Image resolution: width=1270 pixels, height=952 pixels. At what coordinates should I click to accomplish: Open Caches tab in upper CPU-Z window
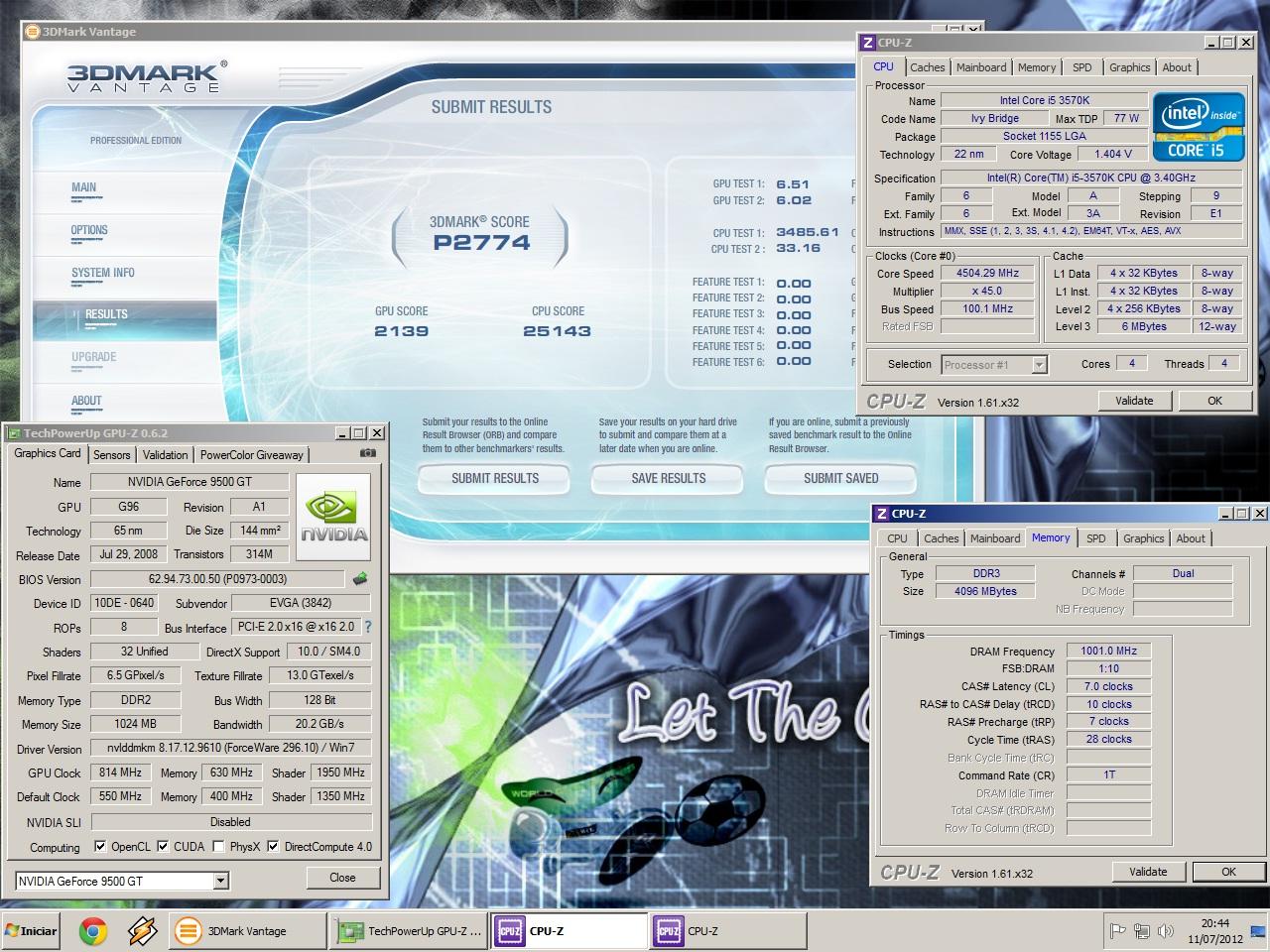(928, 67)
